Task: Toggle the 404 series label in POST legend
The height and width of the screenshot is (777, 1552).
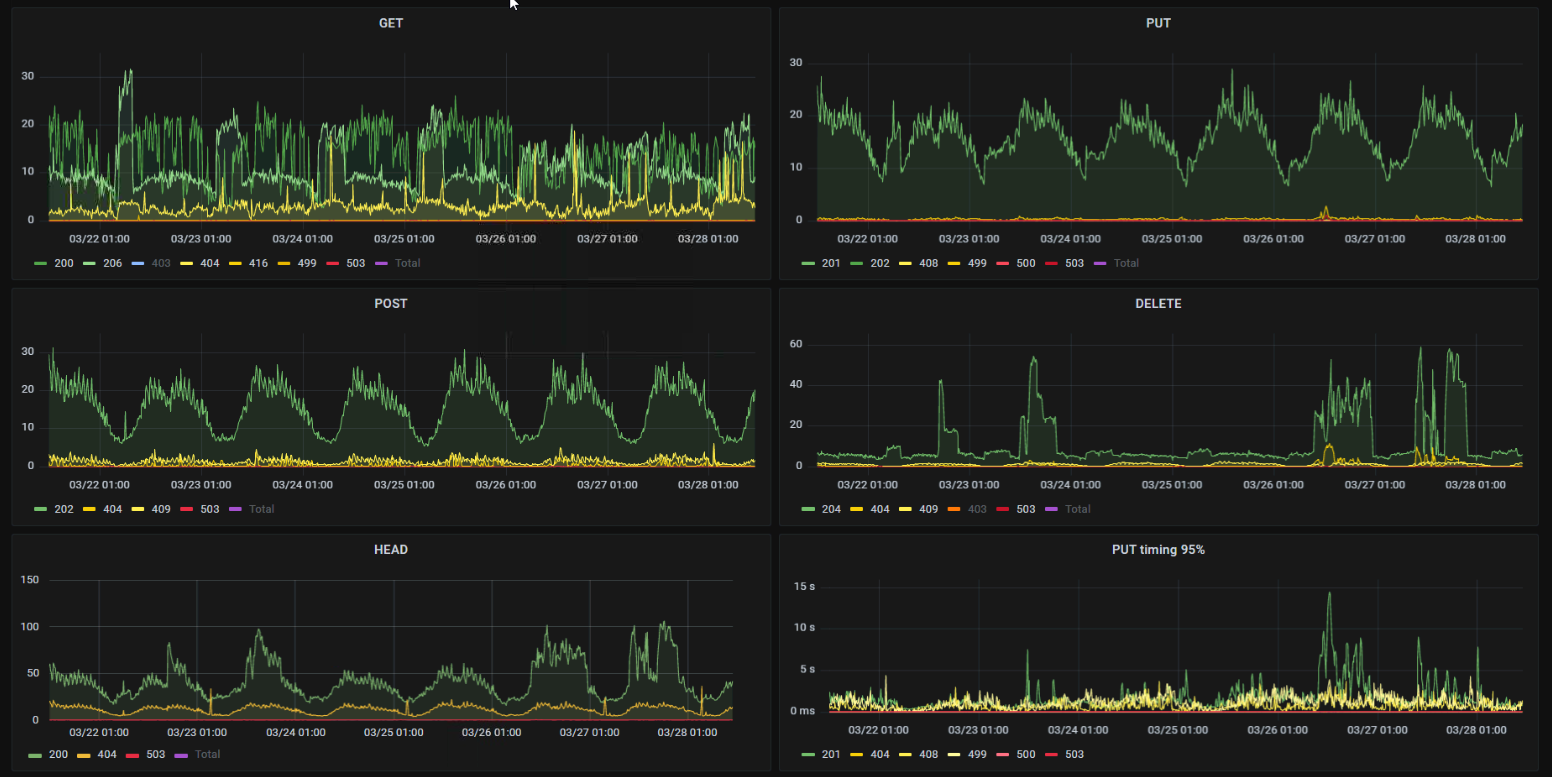Action: tap(112, 509)
